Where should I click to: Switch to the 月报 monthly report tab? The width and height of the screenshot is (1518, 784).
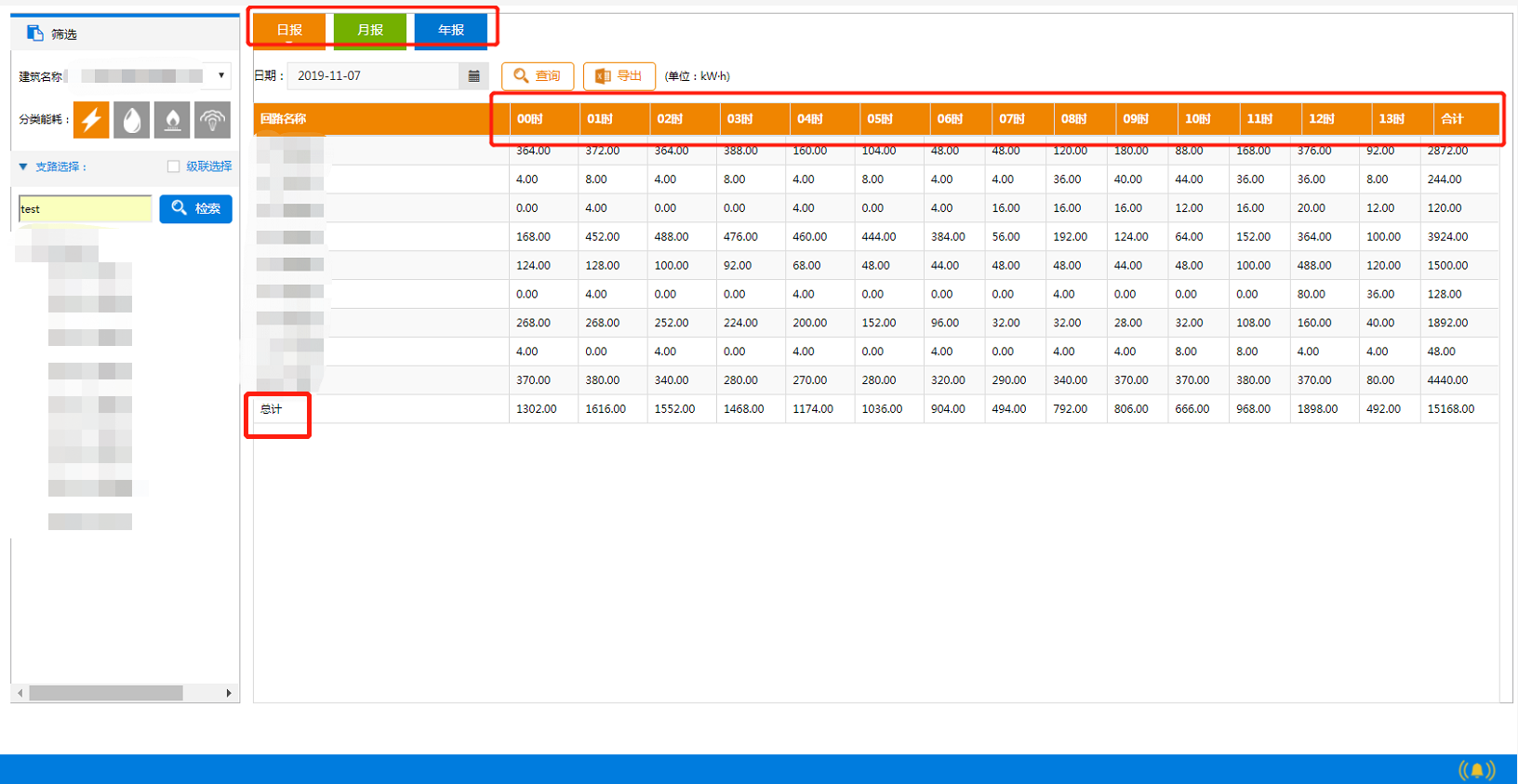(370, 30)
